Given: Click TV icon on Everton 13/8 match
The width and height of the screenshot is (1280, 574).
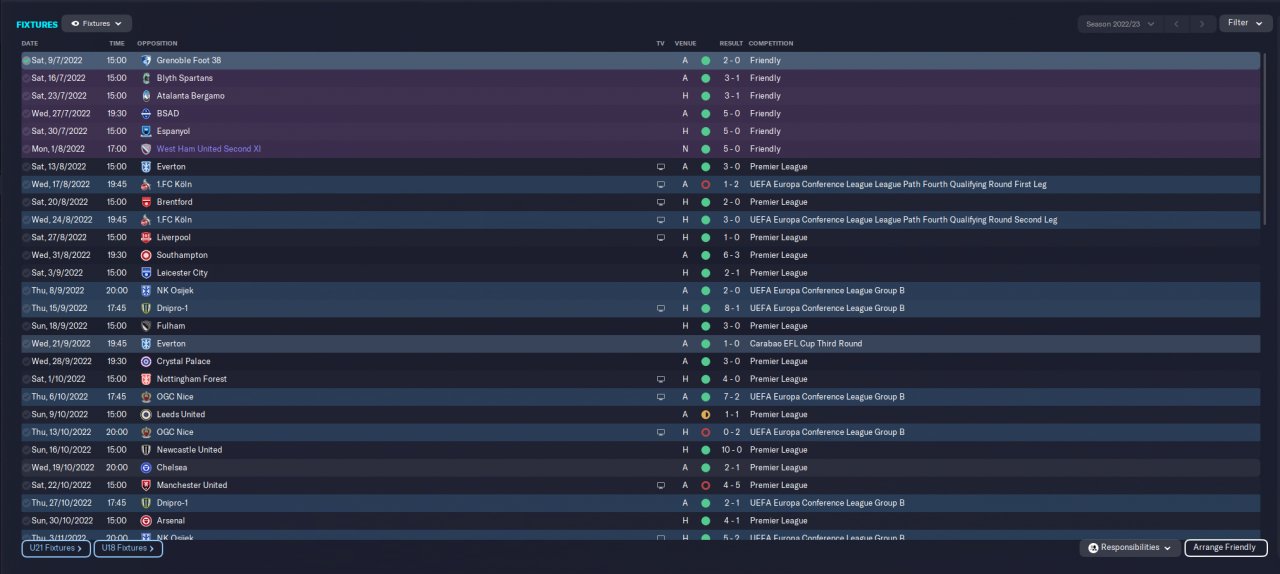Looking at the screenshot, I should pyautogui.click(x=660, y=167).
